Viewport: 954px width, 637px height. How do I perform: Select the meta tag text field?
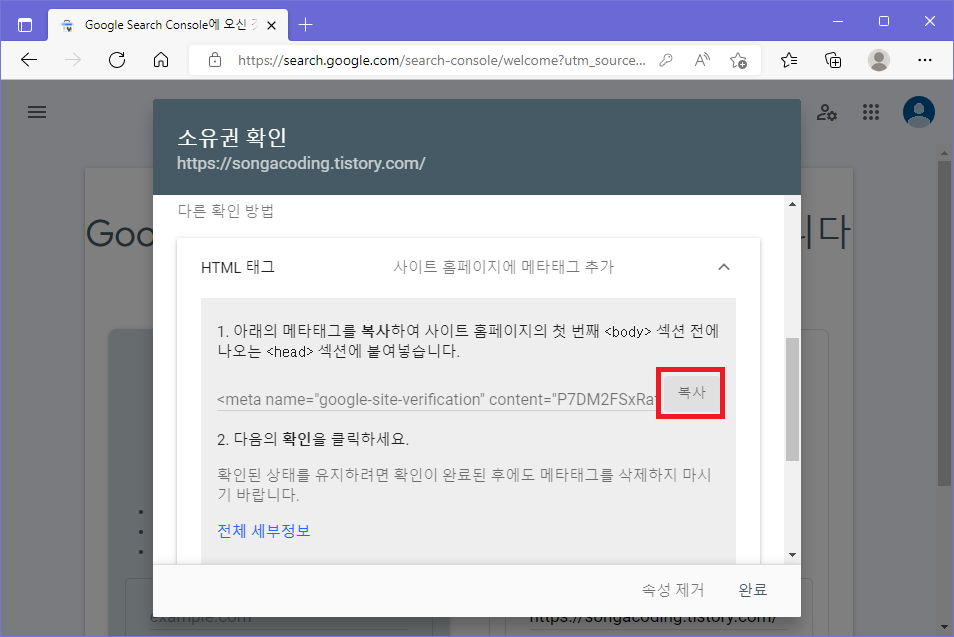(x=436, y=400)
